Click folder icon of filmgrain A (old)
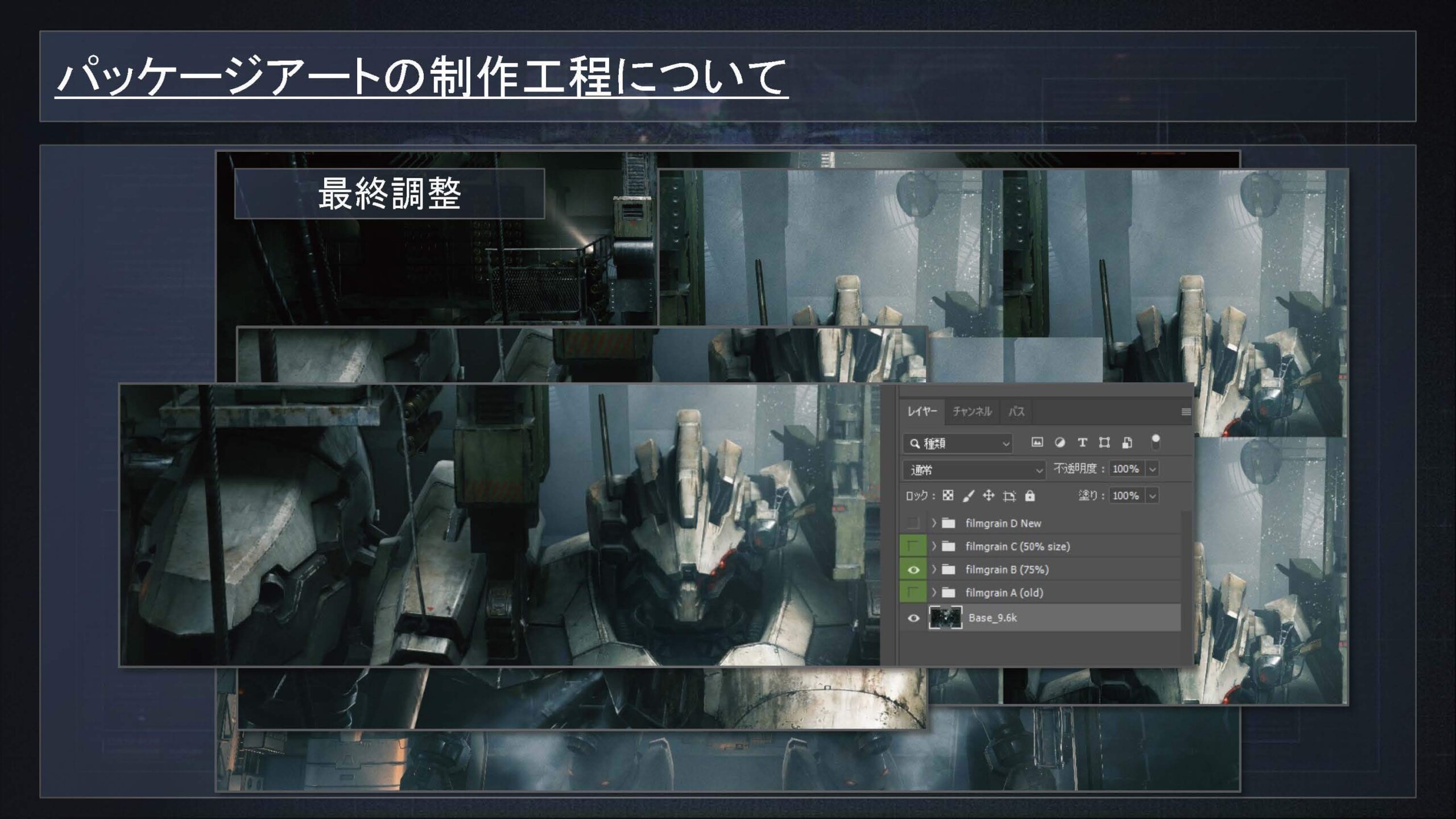The width and height of the screenshot is (1456, 819). point(948,593)
